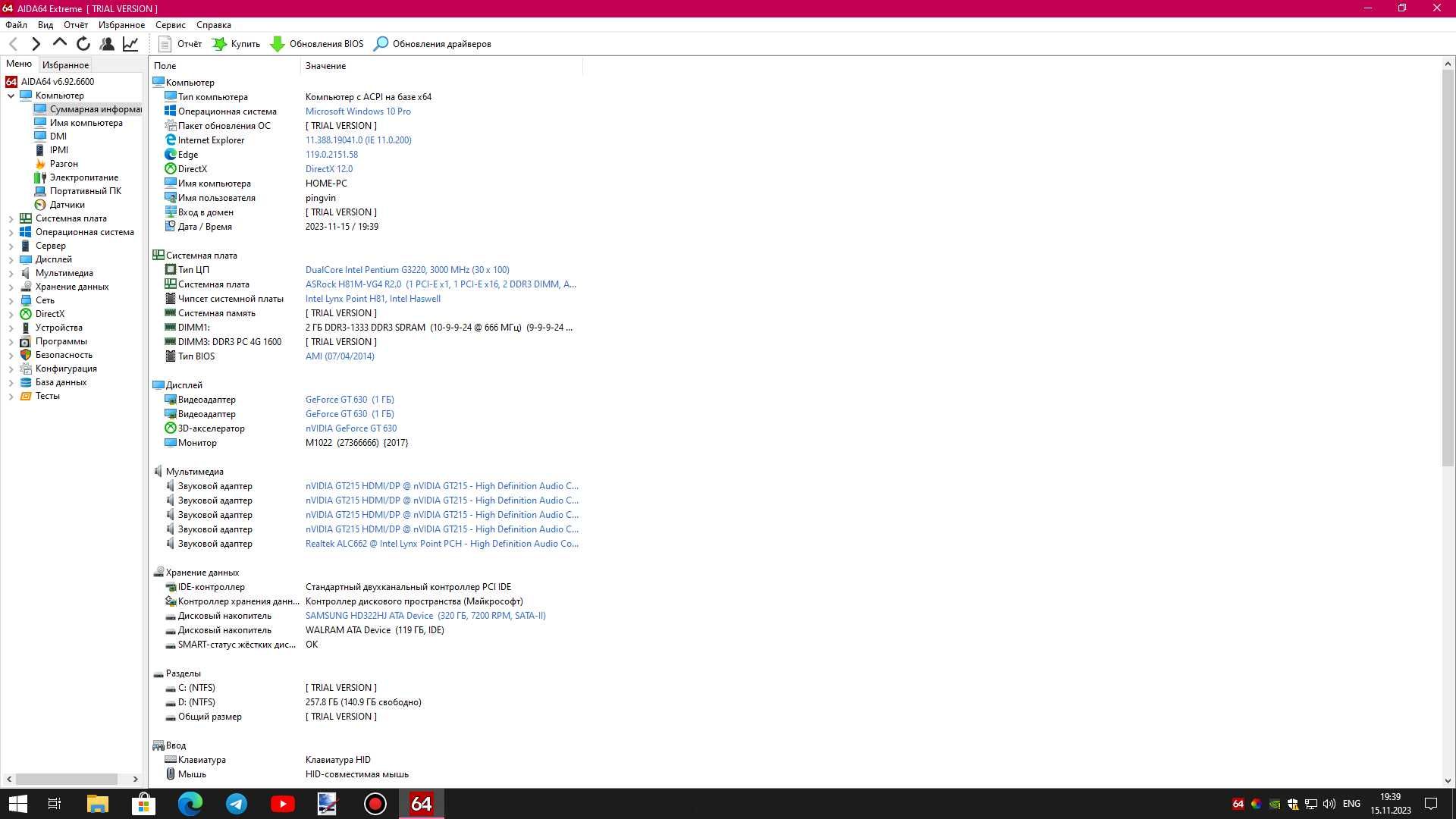Open the Избранное menu in the menu bar

121,25
